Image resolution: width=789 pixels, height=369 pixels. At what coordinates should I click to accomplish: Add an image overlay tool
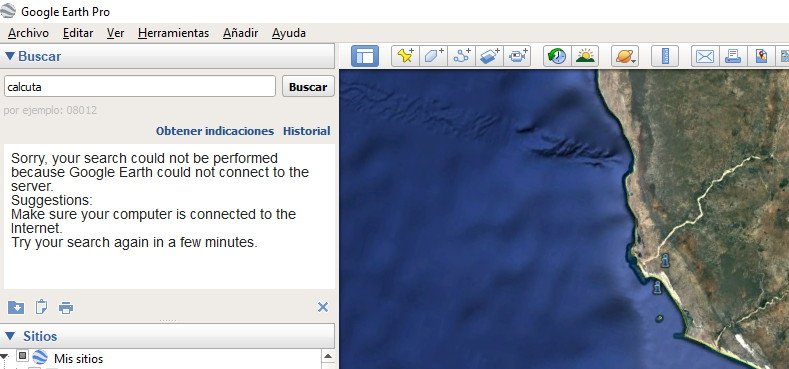click(x=490, y=56)
